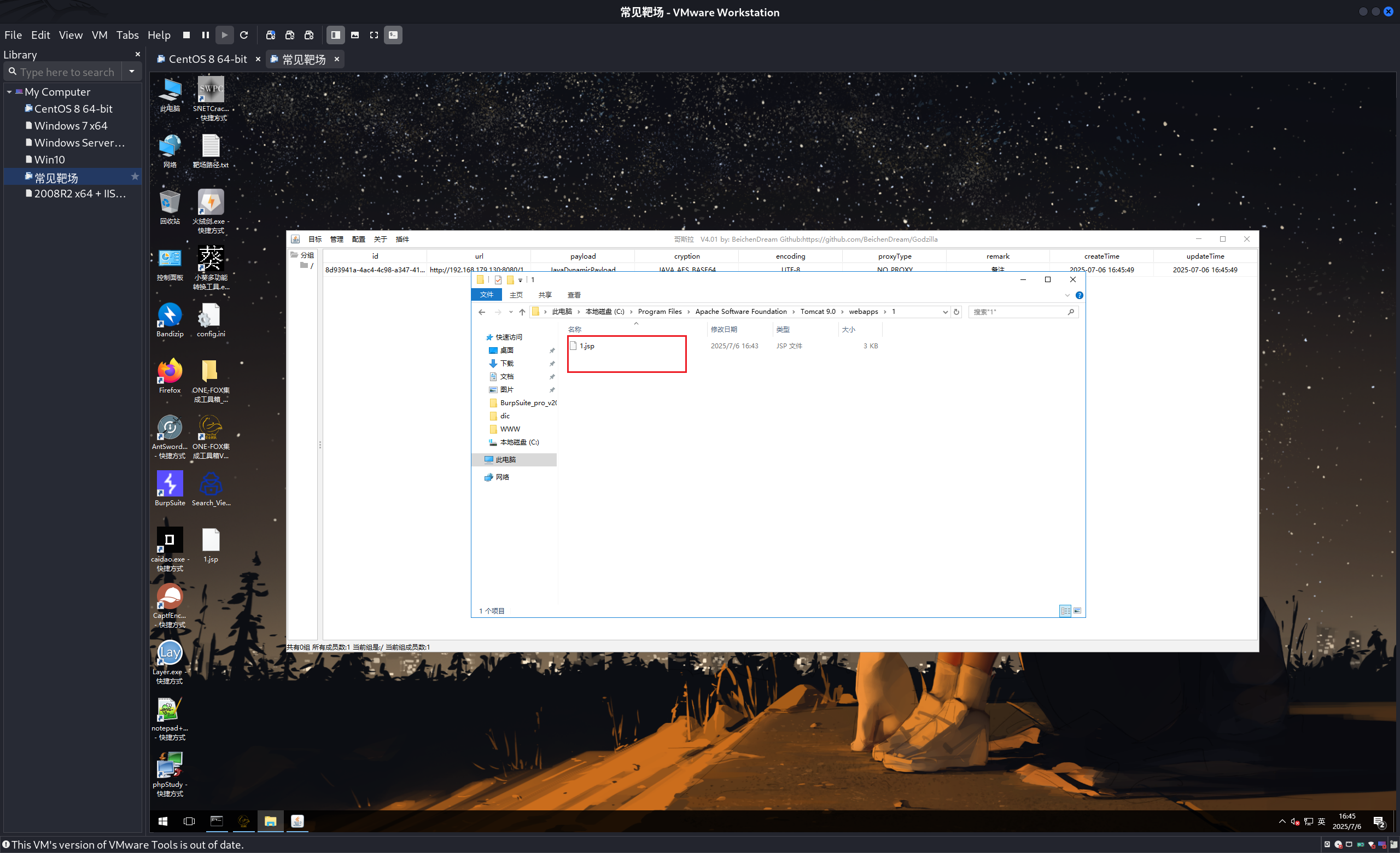
Task: Open 查看 ribbon tab in Explorer
Action: 574,295
